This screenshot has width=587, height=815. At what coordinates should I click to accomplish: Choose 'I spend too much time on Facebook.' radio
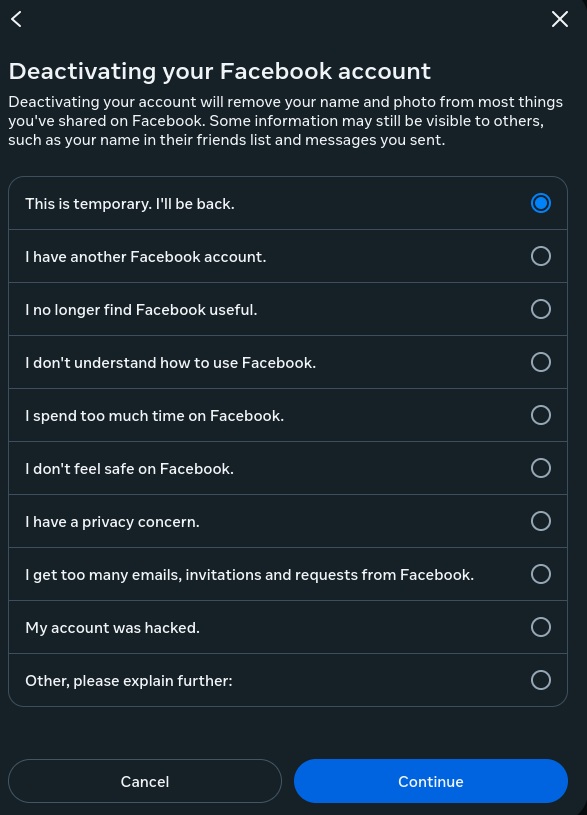(x=541, y=415)
